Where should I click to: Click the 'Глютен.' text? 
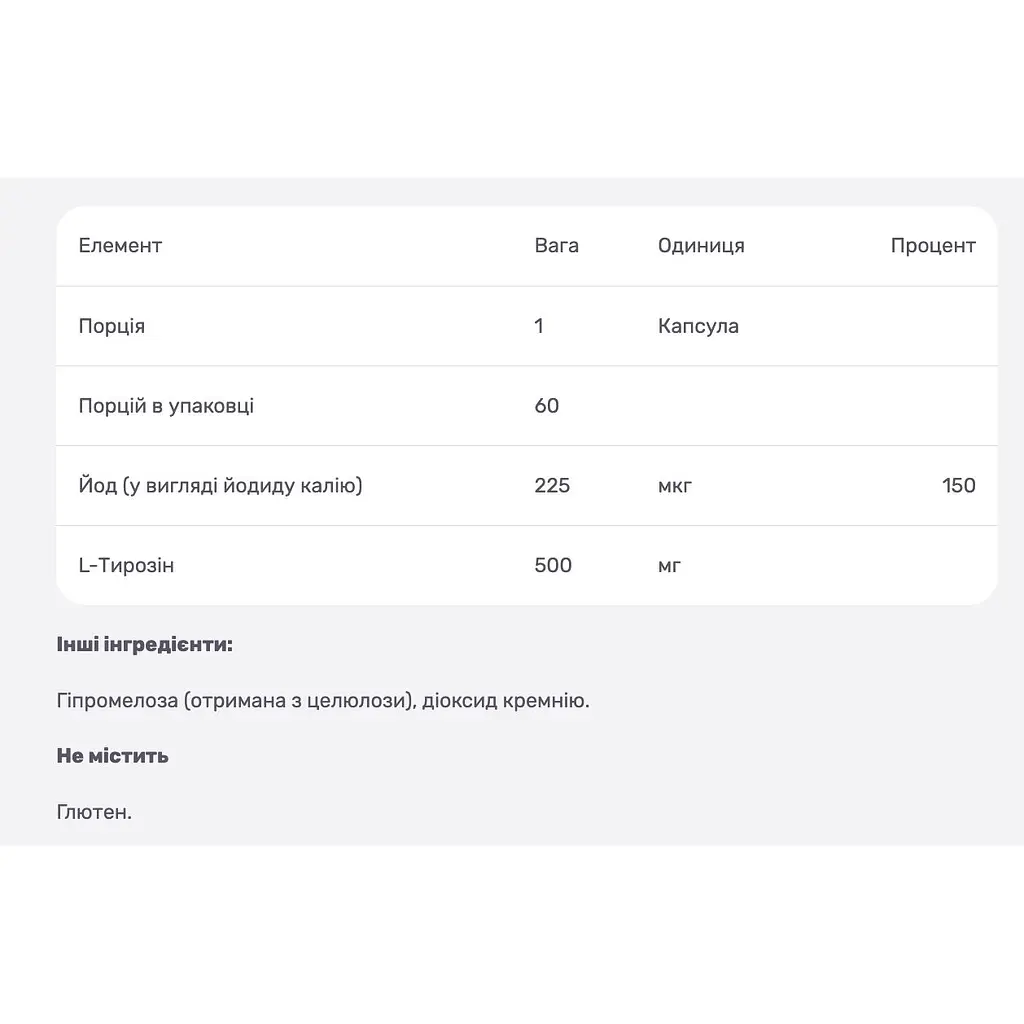[94, 812]
